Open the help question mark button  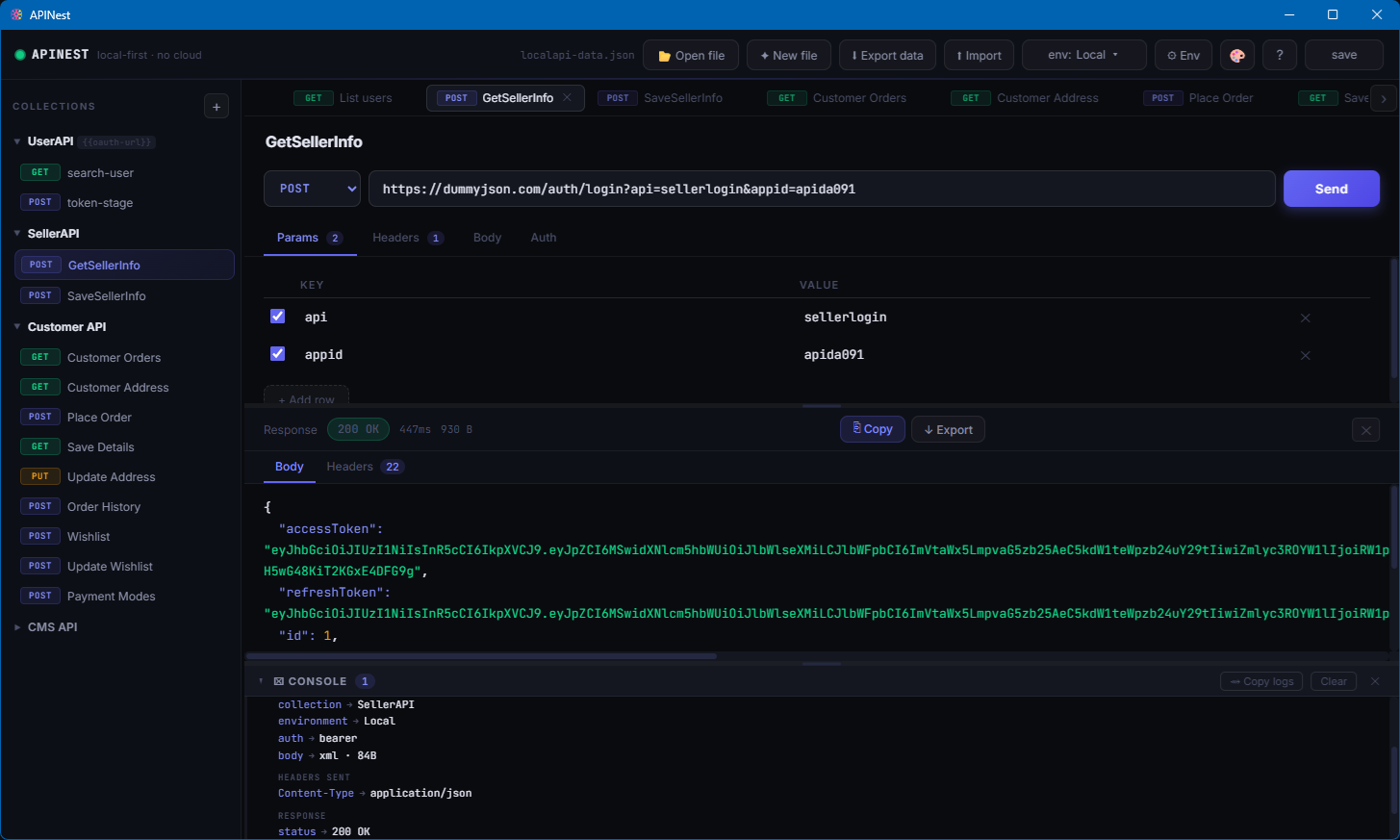tap(1280, 55)
